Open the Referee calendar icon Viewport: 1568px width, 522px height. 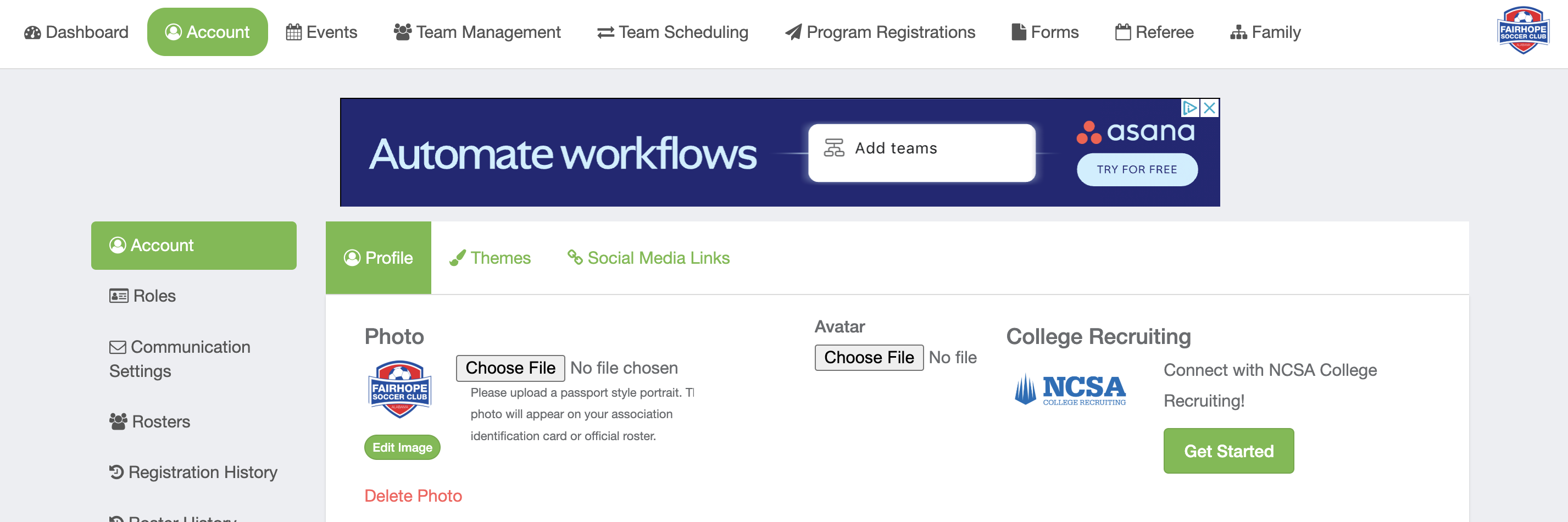[x=1122, y=32]
